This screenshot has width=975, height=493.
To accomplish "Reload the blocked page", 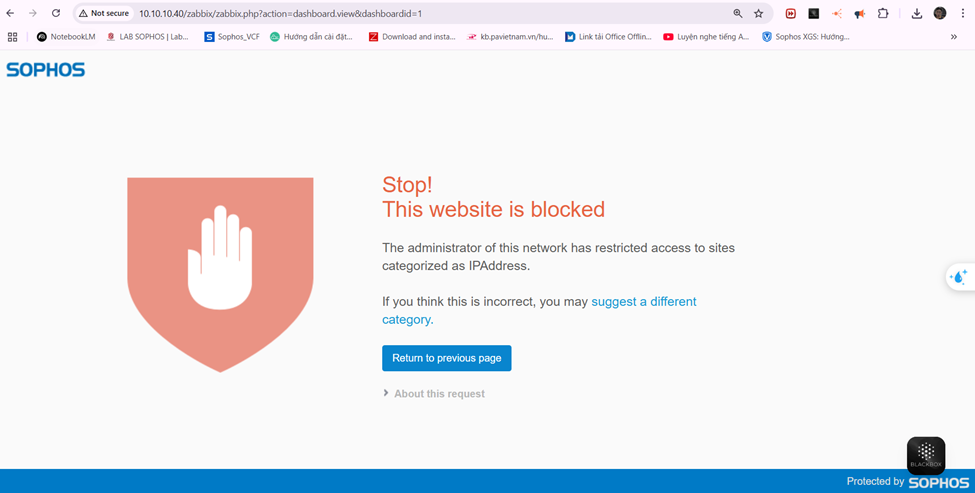I will (56, 14).
